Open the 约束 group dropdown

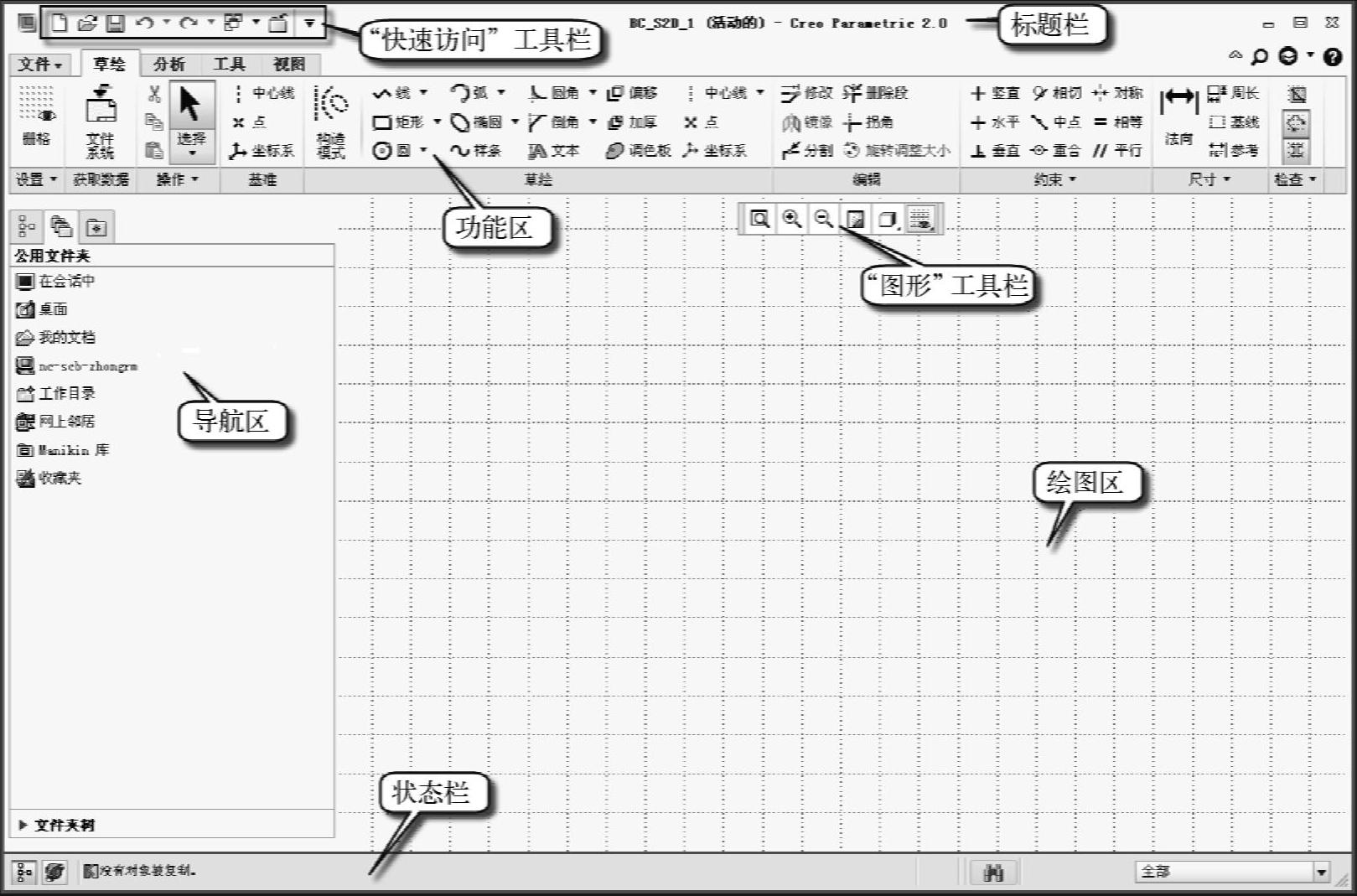tap(1054, 179)
